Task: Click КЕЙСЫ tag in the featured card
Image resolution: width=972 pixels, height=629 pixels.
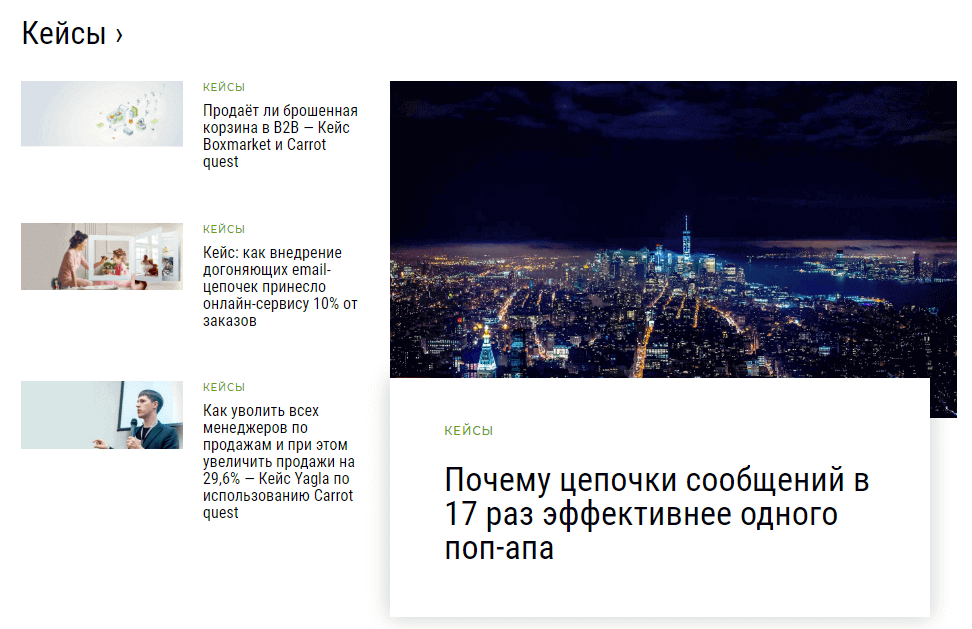Action: (468, 431)
